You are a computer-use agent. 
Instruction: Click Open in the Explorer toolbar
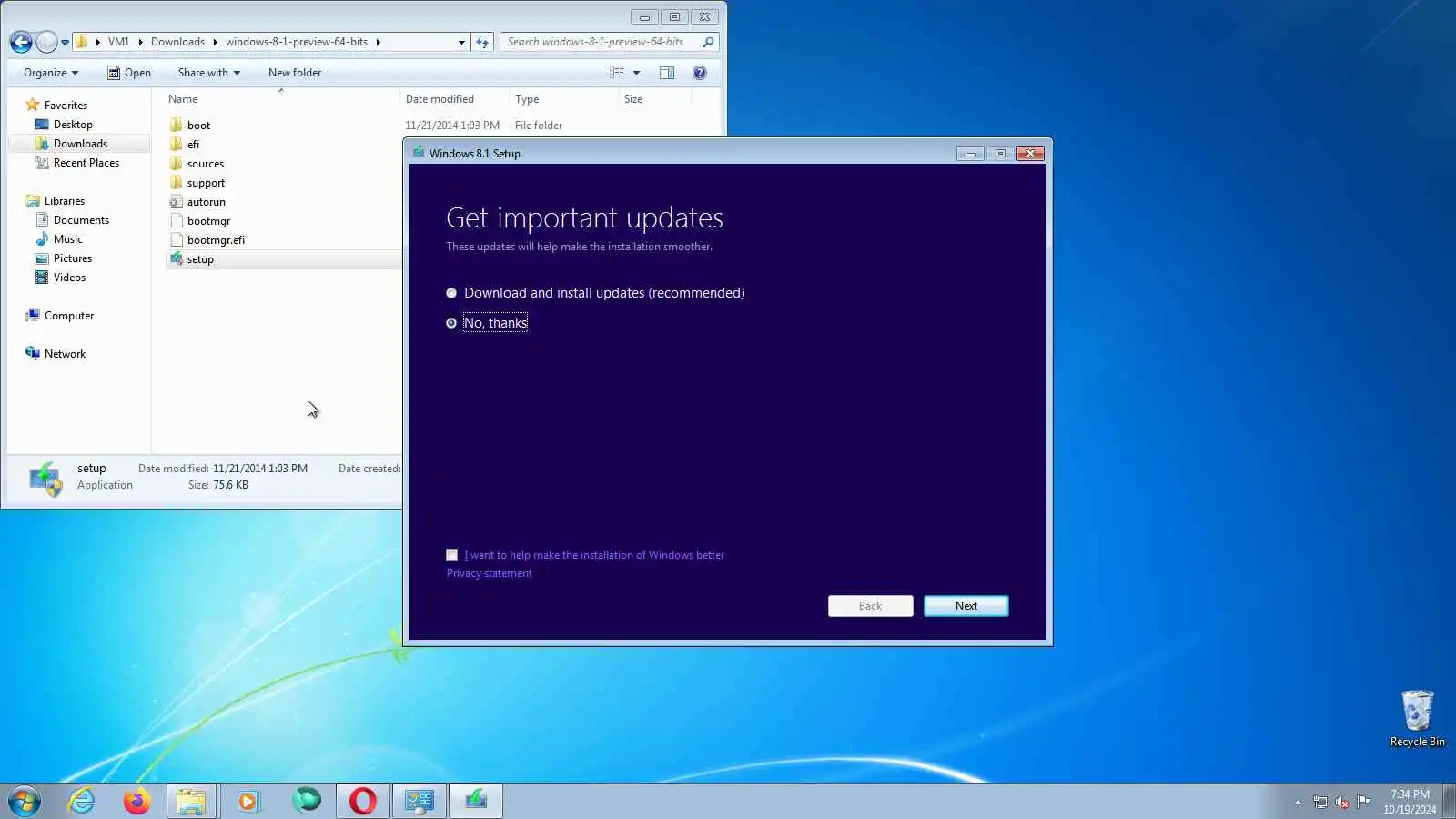tap(129, 73)
